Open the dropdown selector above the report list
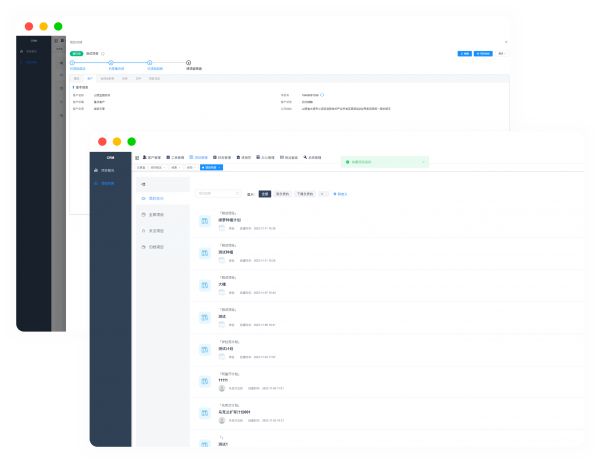 coord(217,193)
